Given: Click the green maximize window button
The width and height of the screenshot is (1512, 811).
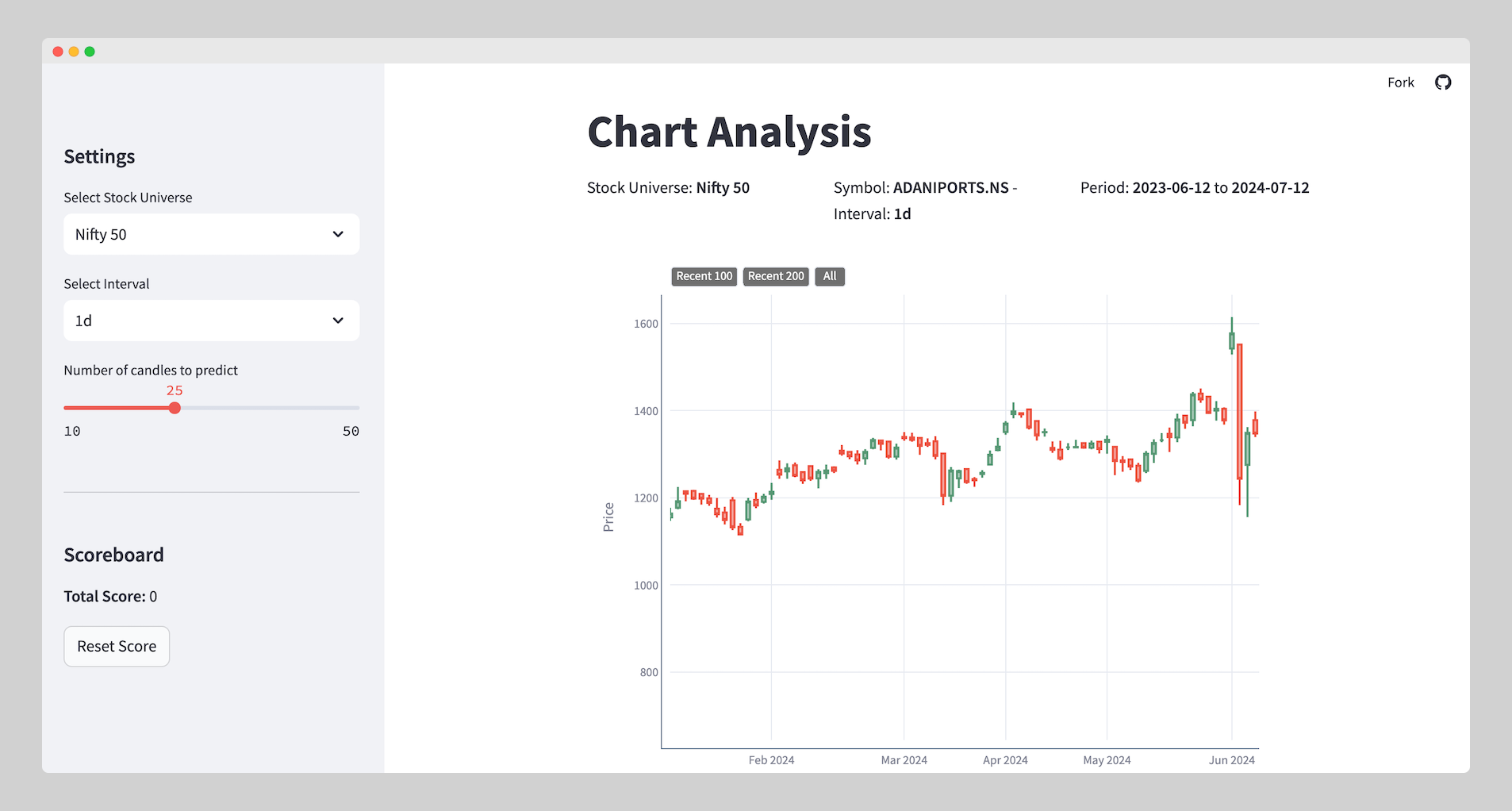Looking at the screenshot, I should point(90,52).
